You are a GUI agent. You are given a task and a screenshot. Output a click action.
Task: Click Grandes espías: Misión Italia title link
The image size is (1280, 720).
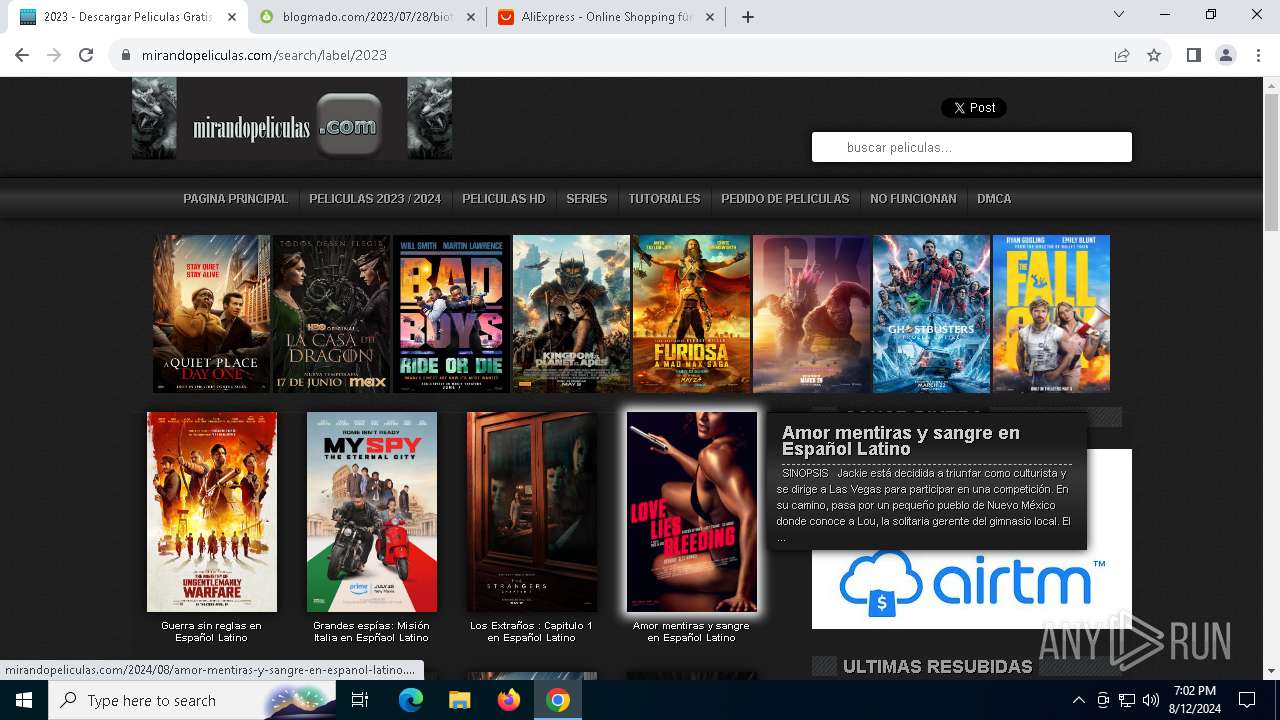tap(371, 632)
